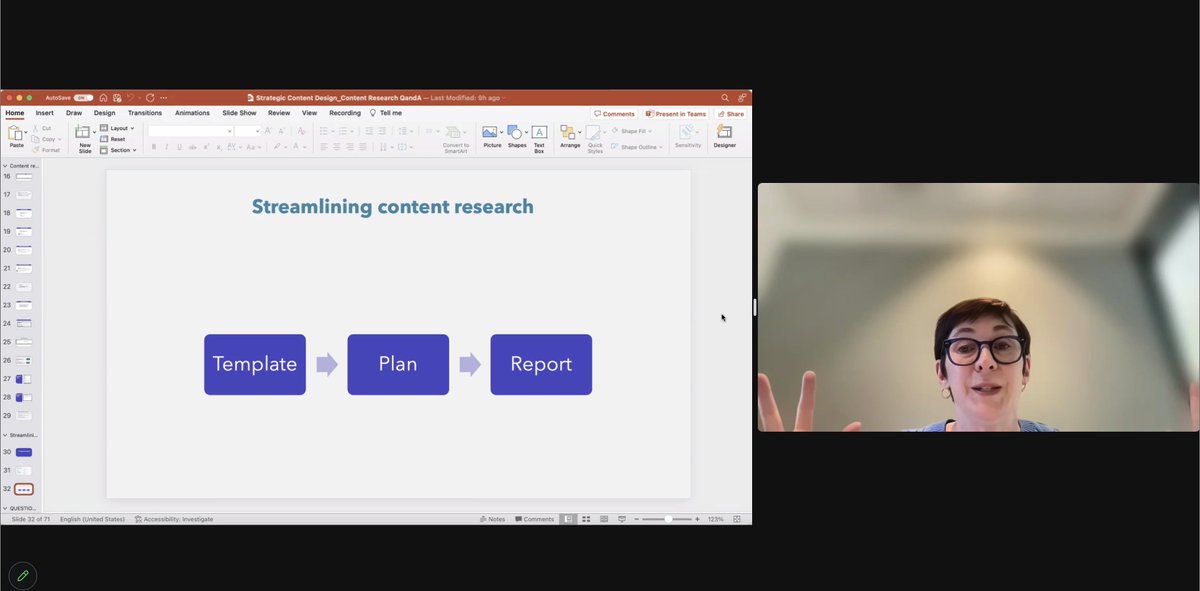Screen dimensions: 1200x591
Task: Expand the QUESTIO... section in slide panel
Action: coord(4,508)
